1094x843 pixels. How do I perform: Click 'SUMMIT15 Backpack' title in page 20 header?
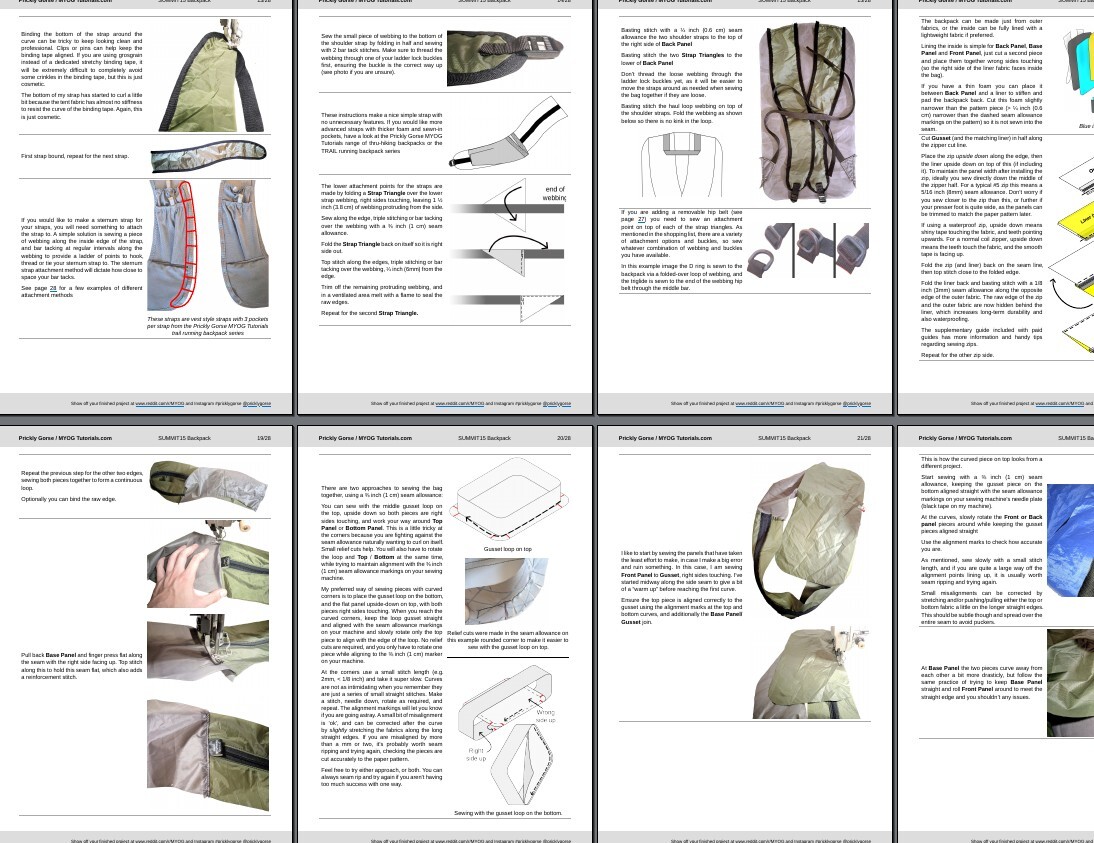(x=484, y=438)
